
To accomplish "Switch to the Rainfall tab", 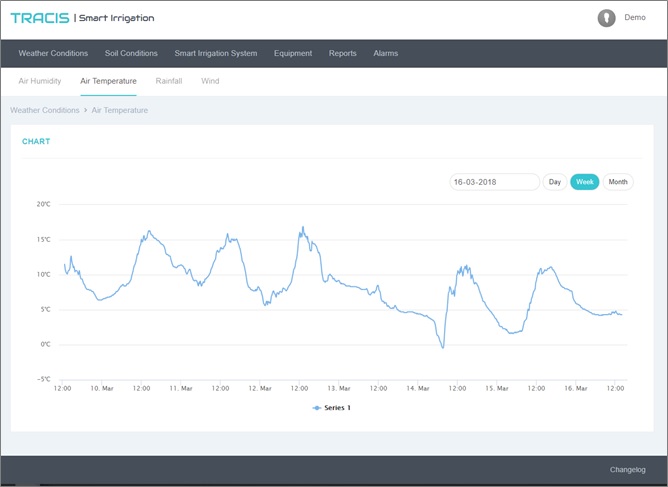I will point(169,81).
